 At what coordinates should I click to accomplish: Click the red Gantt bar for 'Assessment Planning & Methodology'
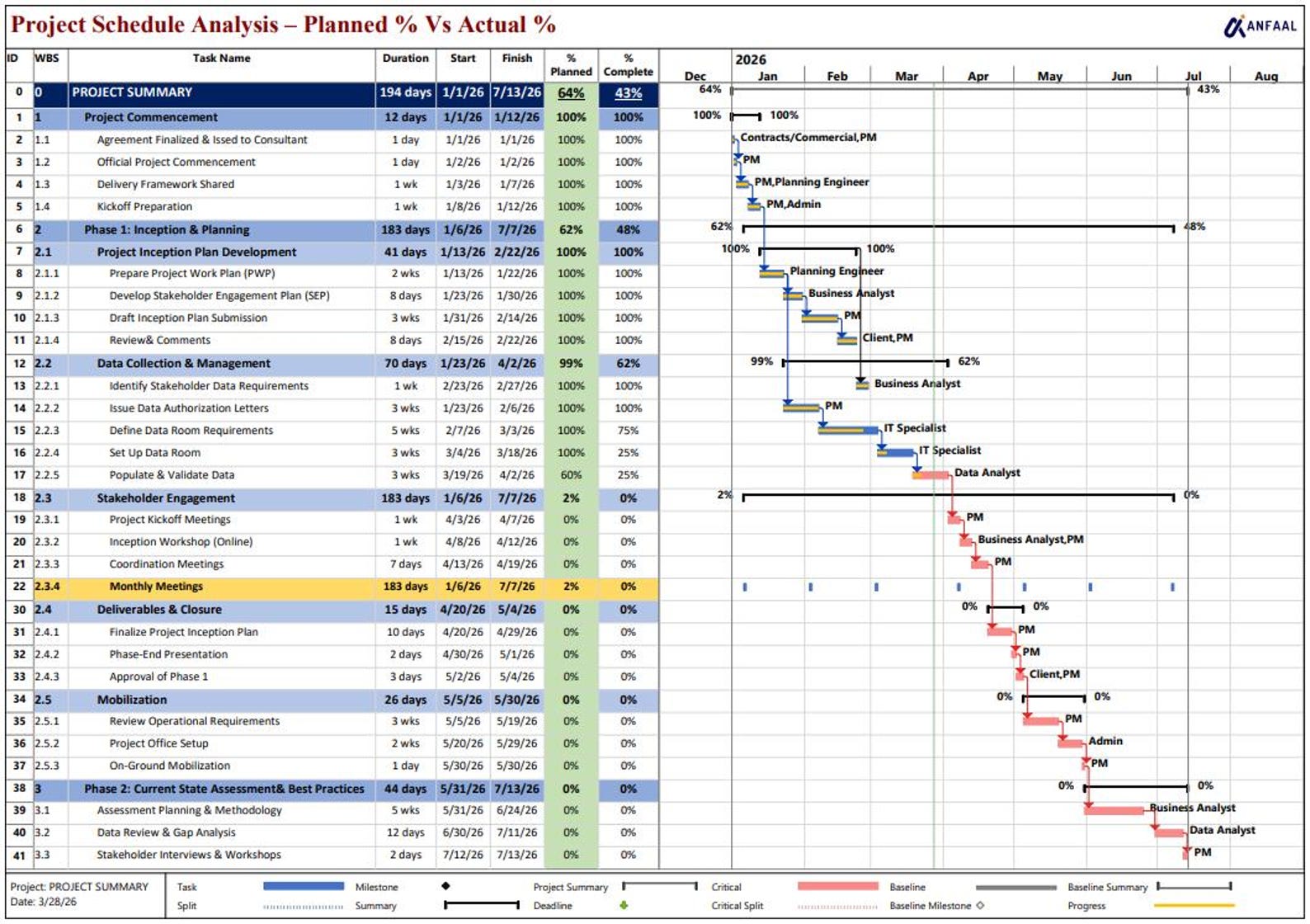pyautogui.click(x=1114, y=811)
